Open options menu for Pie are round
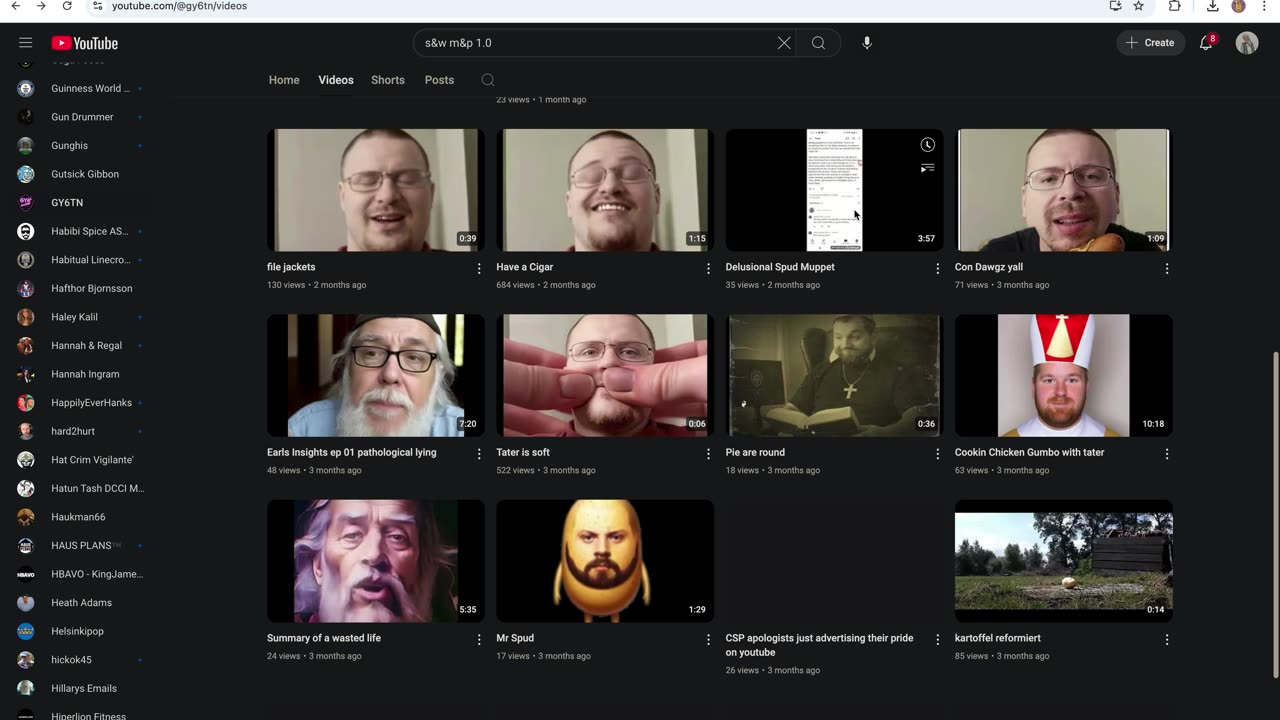Screen dimensions: 1280x720 [937, 454]
